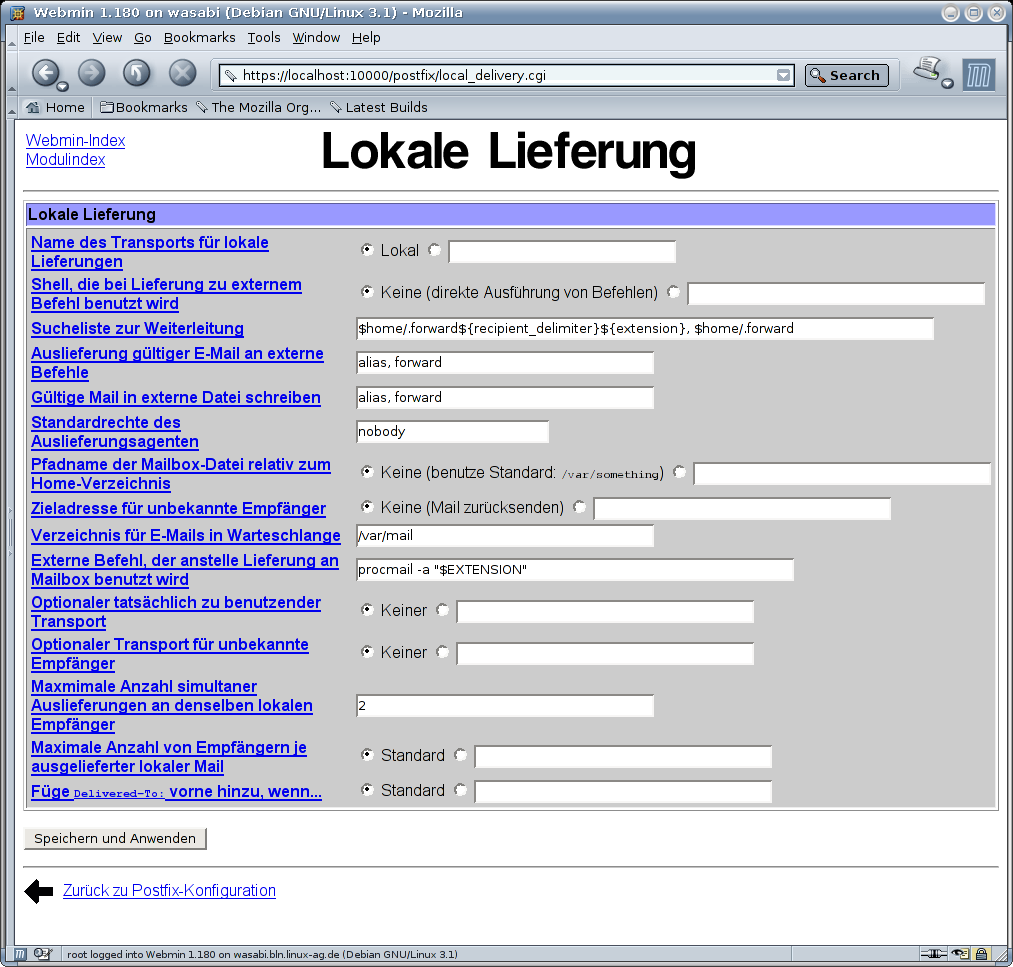Screen dimensions: 1013x967
Task: Click Speichern und Anwenden button
Action: pos(115,838)
